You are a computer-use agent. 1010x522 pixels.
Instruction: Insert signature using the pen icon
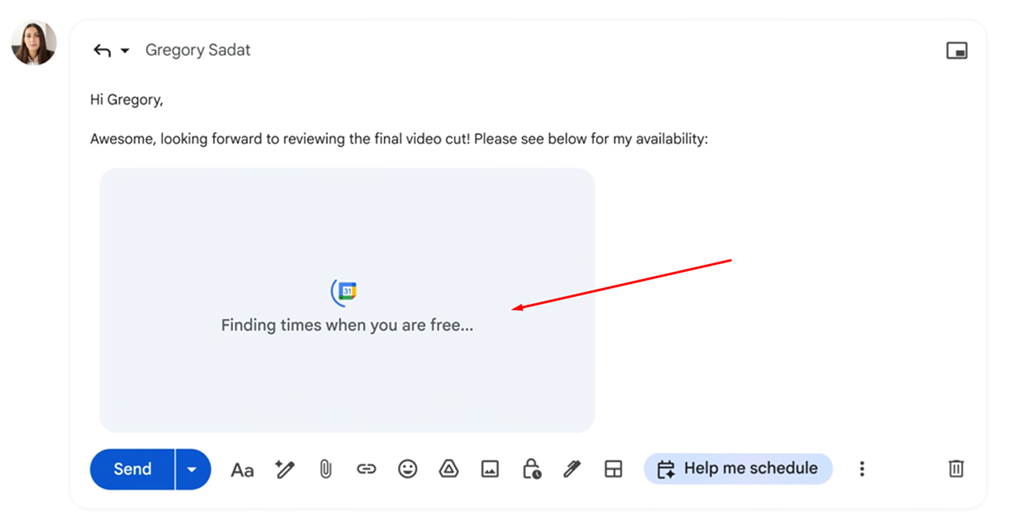572,469
